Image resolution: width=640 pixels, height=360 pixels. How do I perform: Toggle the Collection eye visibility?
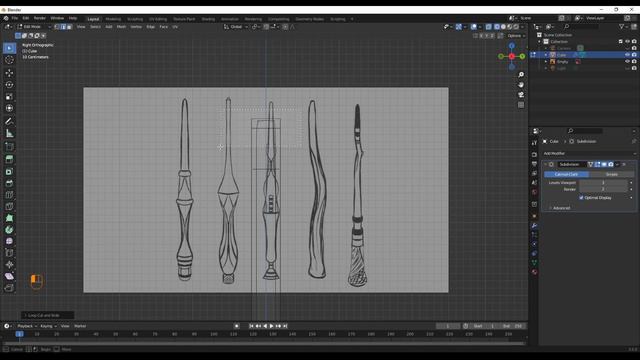[627, 42]
